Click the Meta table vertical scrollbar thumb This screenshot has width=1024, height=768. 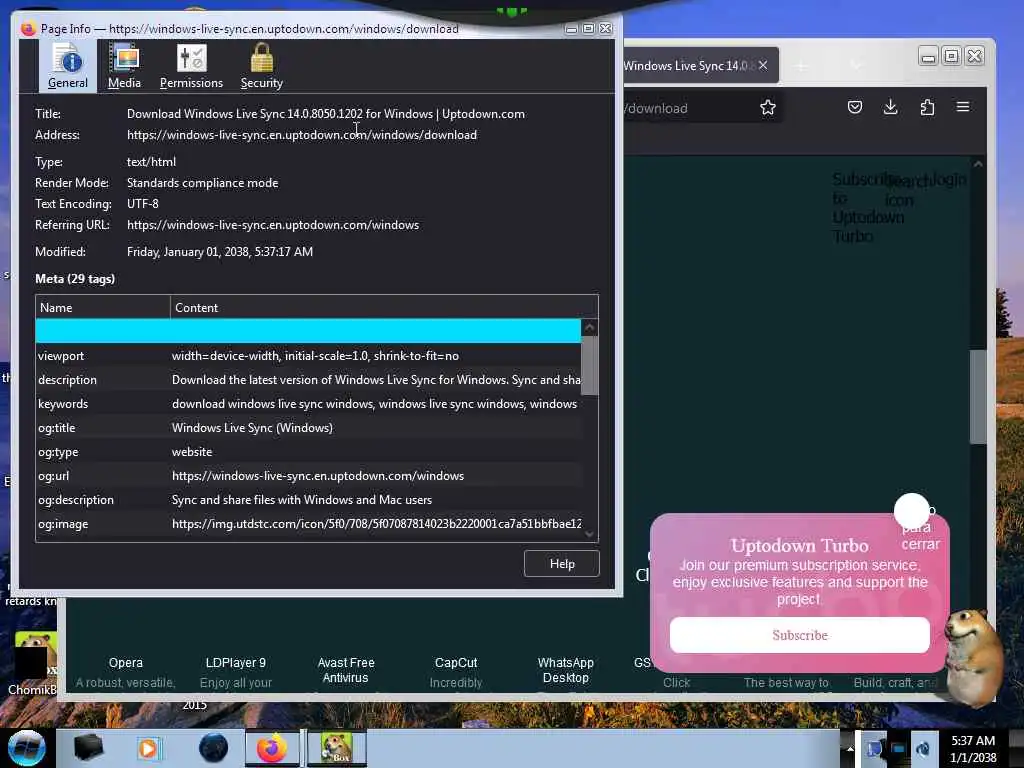589,366
